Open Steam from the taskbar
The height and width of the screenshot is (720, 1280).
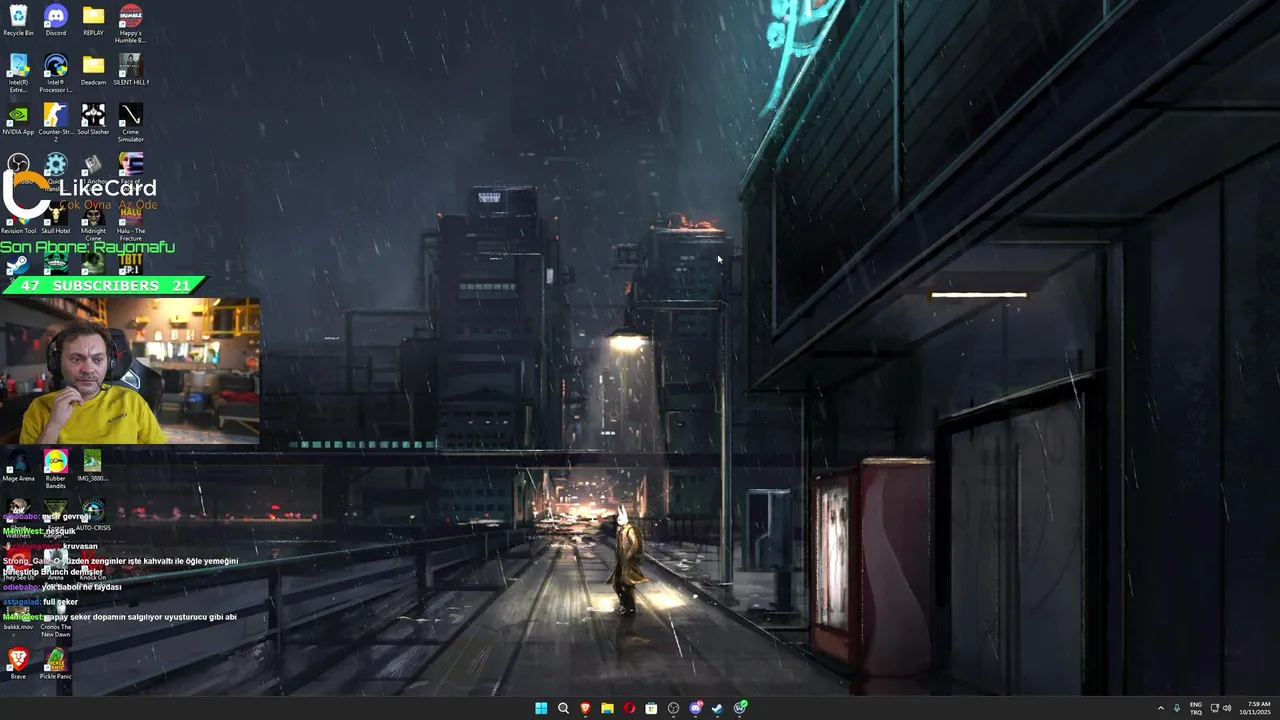tap(717, 708)
